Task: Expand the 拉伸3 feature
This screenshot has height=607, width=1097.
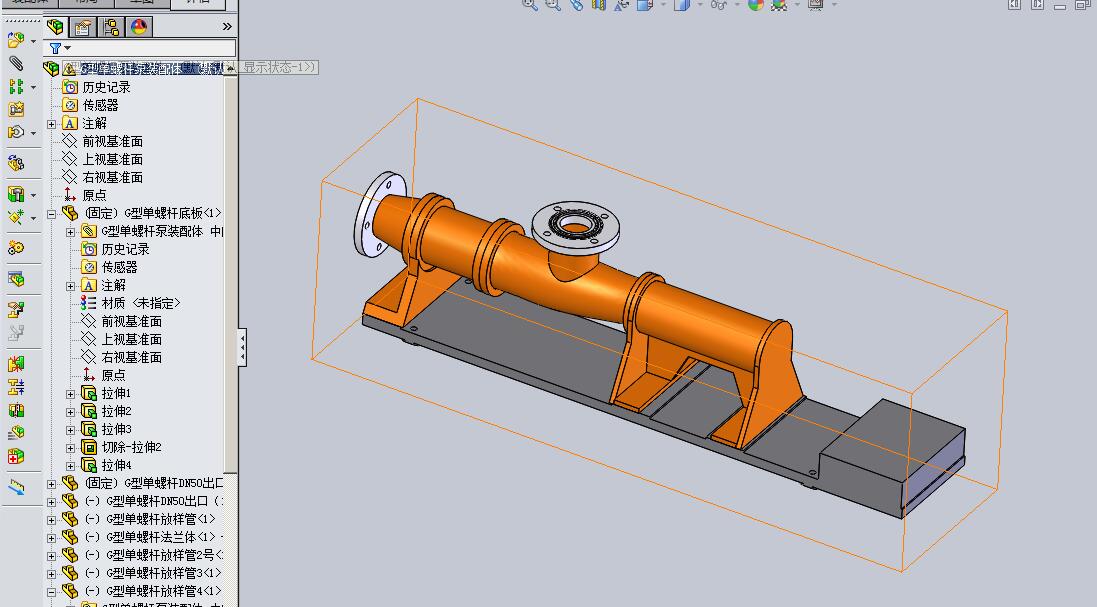Action: pyautogui.click(x=71, y=430)
